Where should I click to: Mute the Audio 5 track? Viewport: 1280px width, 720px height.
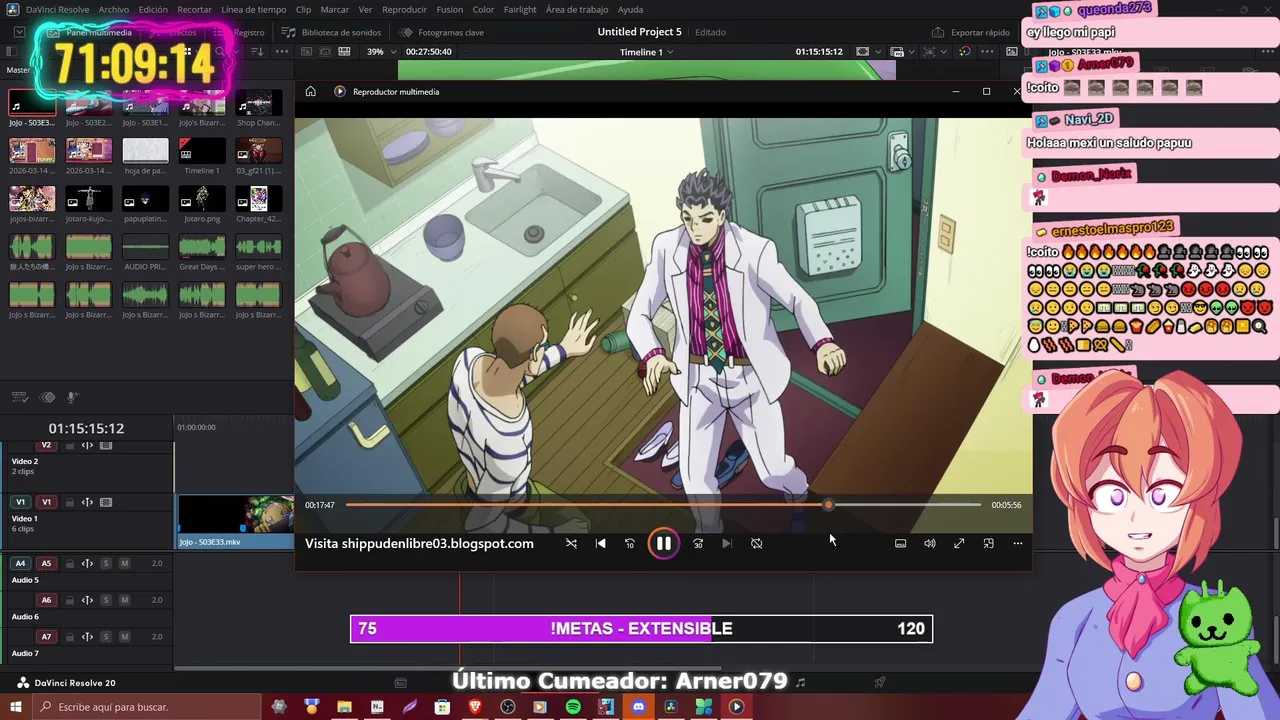point(125,563)
